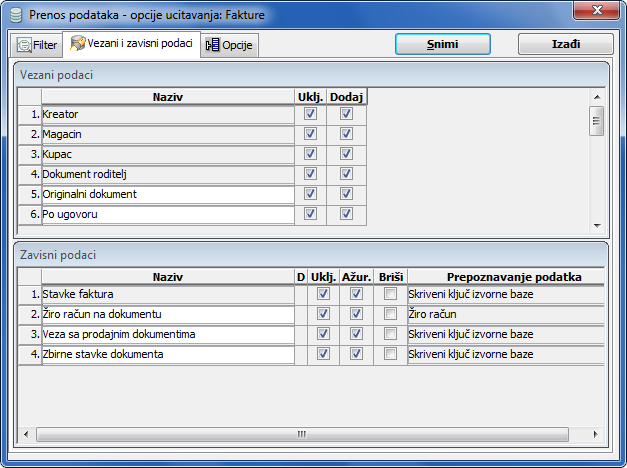
Task: Toggle Uklj. checkbox for Kupac row
Action: point(310,154)
